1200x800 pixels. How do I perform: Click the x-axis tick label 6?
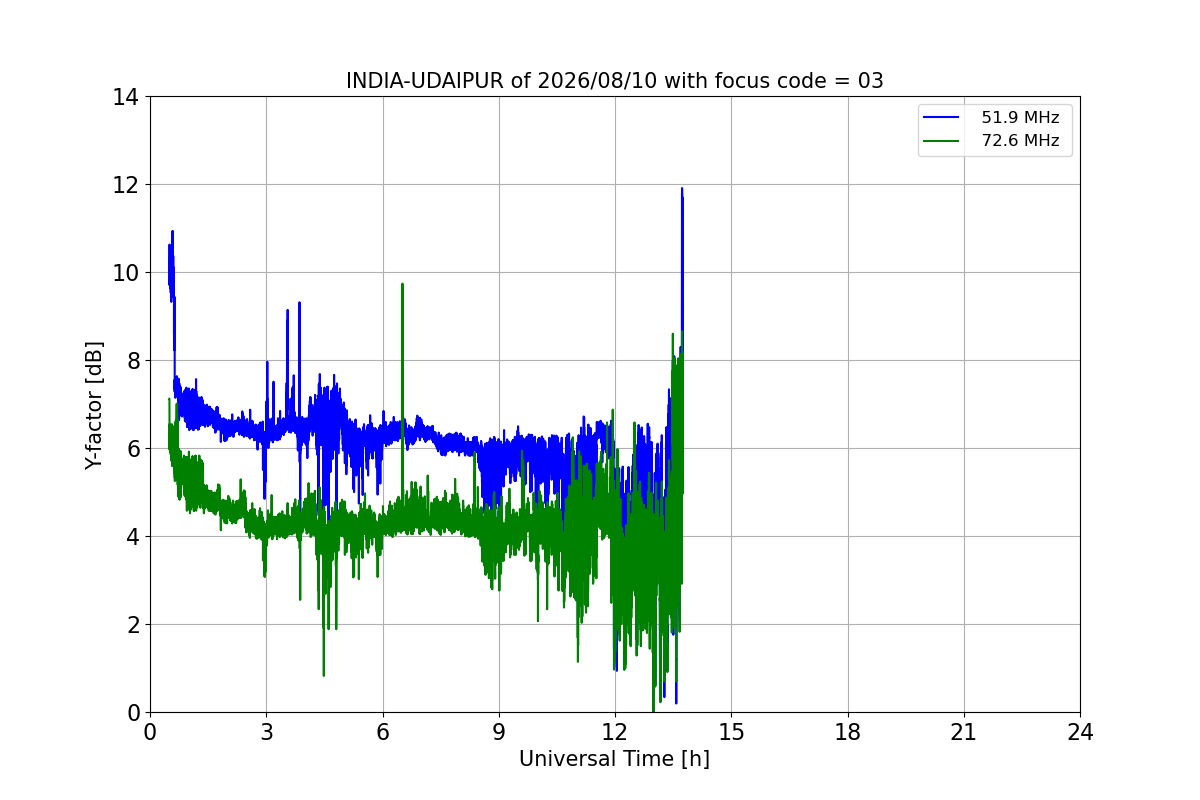pos(383,732)
